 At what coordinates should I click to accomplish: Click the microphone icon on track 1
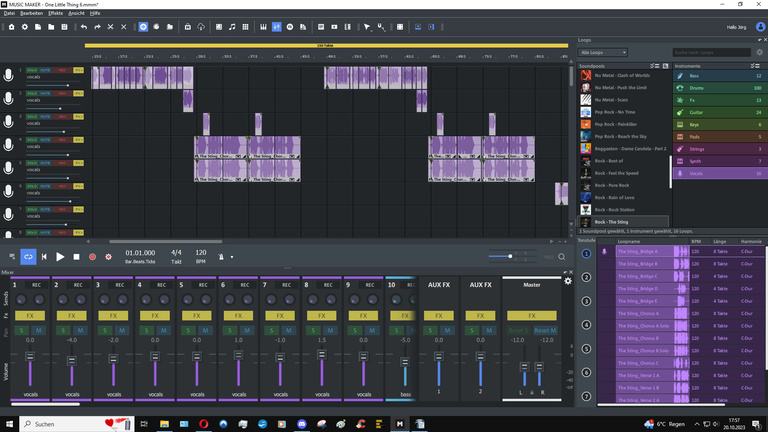[9, 74]
